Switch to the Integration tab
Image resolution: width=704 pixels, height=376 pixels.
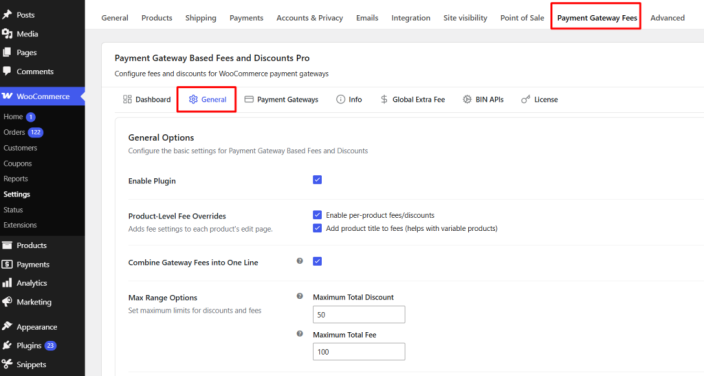[x=411, y=18]
